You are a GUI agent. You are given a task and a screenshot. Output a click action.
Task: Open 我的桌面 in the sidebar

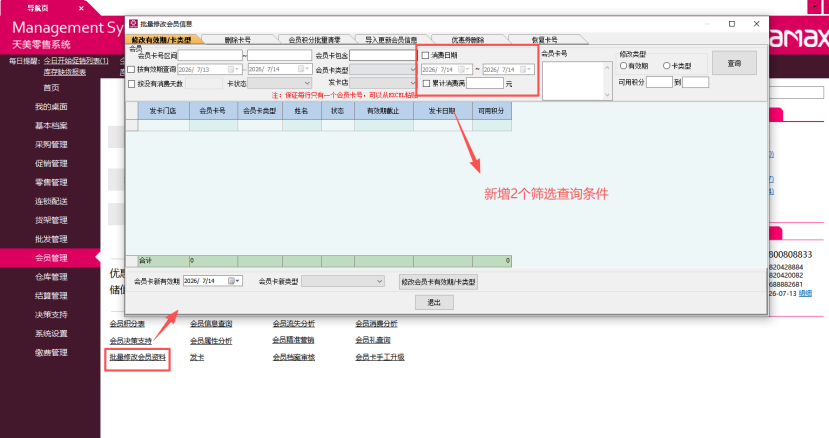click(x=51, y=107)
